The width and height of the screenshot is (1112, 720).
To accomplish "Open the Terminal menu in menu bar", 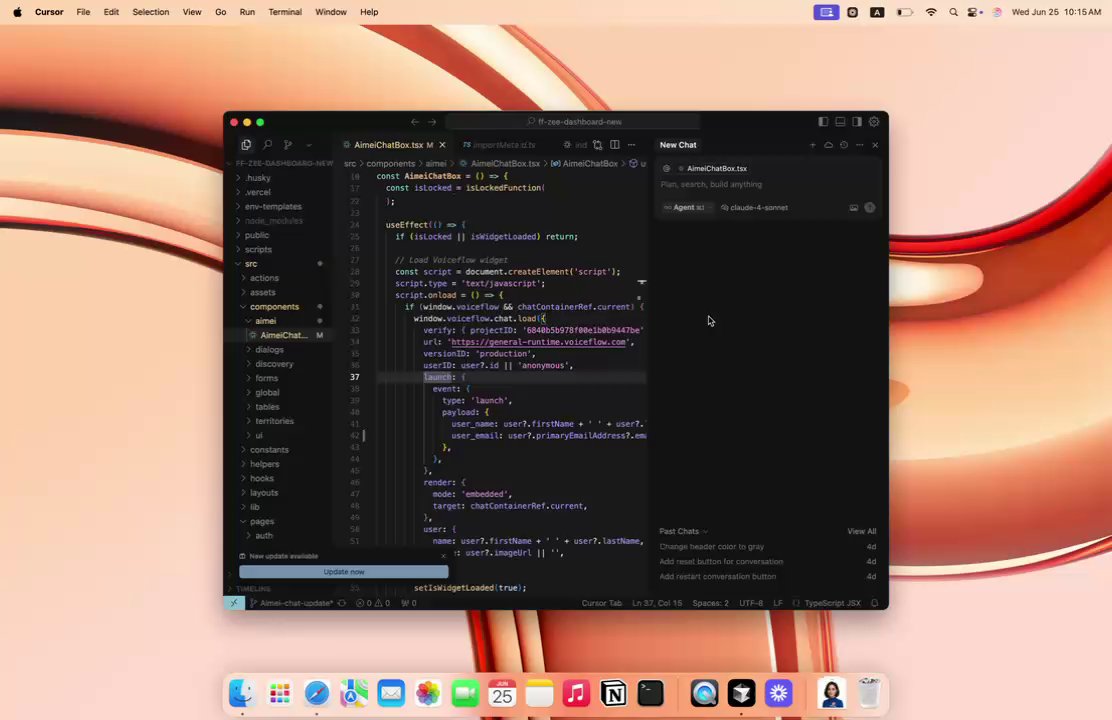I will click(x=285, y=12).
